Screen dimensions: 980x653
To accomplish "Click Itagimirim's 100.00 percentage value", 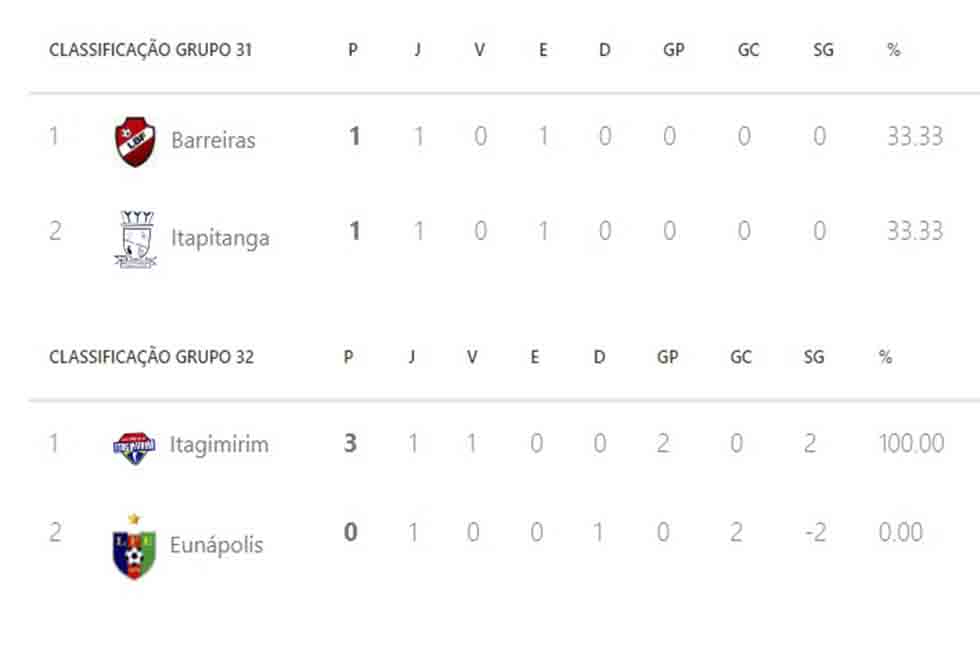I will click(911, 444).
